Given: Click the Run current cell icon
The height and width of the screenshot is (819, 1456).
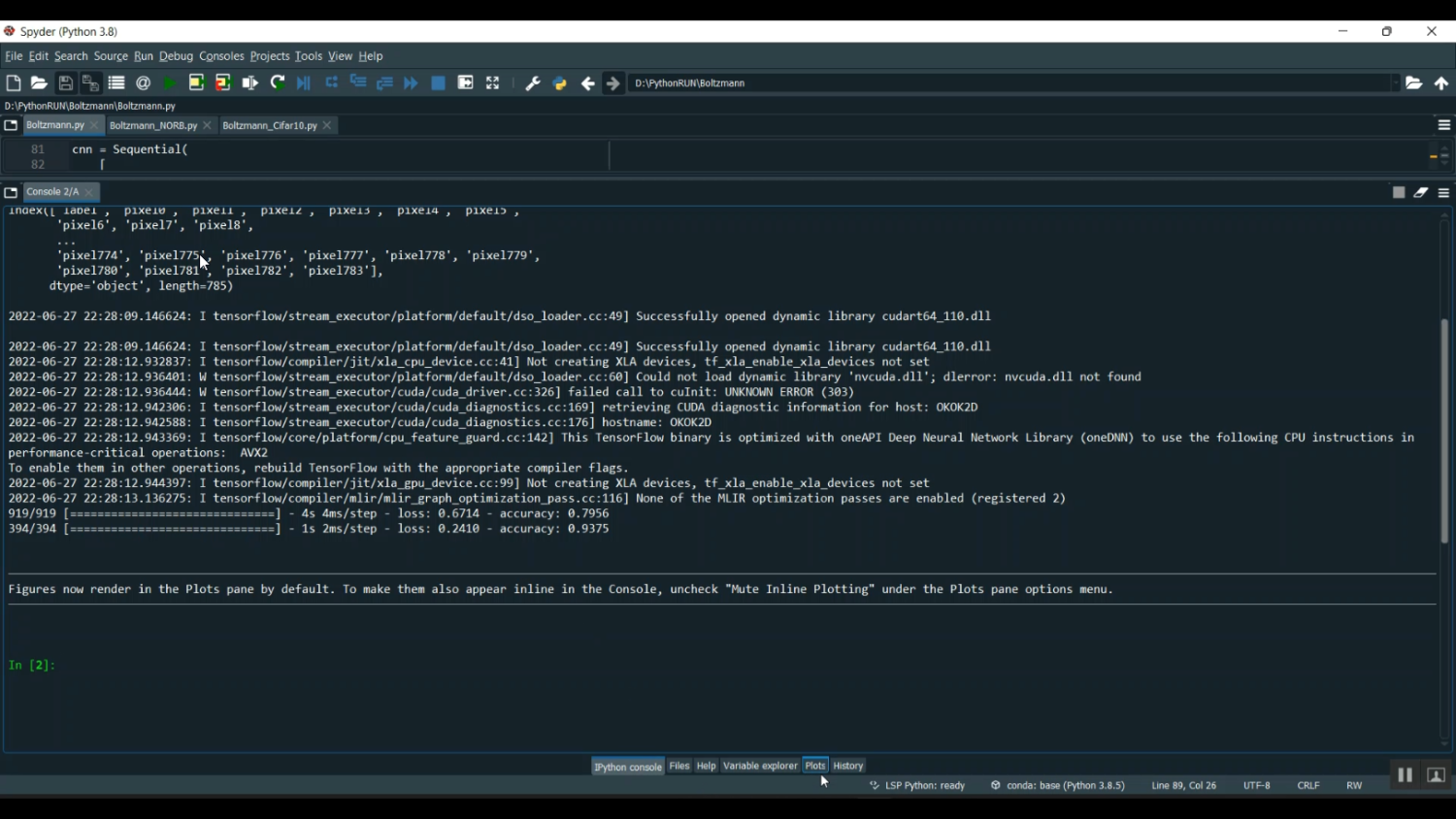Looking at the screenshot, I should [196, 83].
